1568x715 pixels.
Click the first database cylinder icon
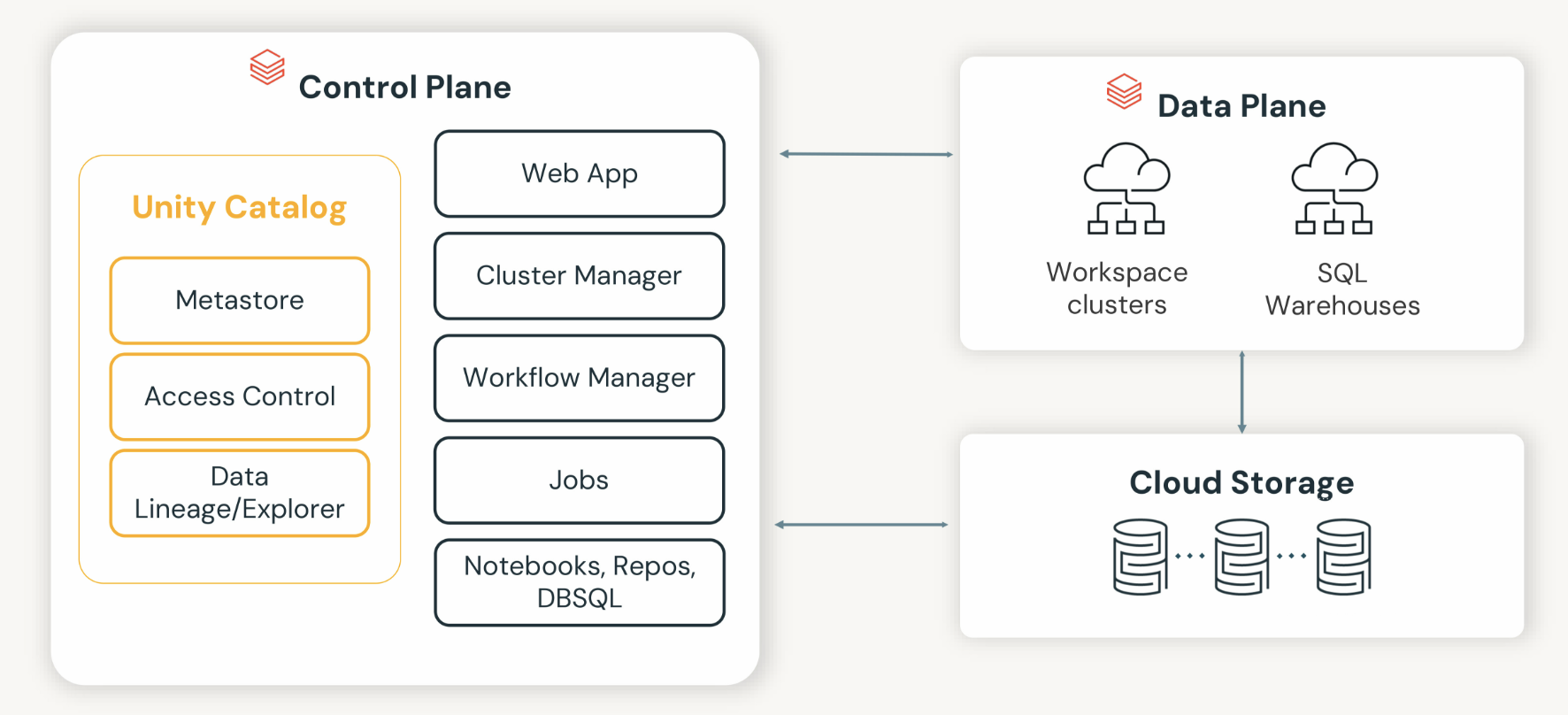click(1141, 557)
